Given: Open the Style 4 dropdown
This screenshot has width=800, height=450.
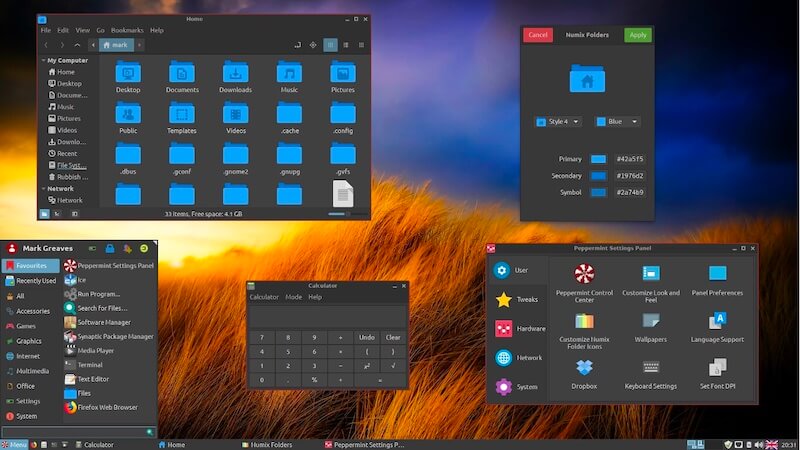Looking at the screenshot, I should [558, 121].
